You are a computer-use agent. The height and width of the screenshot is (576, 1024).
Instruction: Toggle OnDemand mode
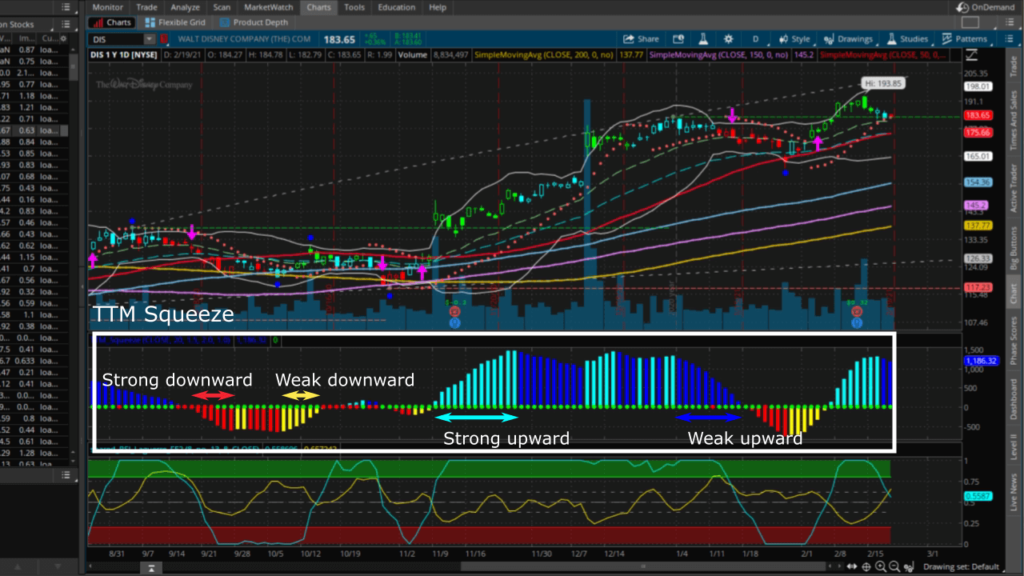985,7
